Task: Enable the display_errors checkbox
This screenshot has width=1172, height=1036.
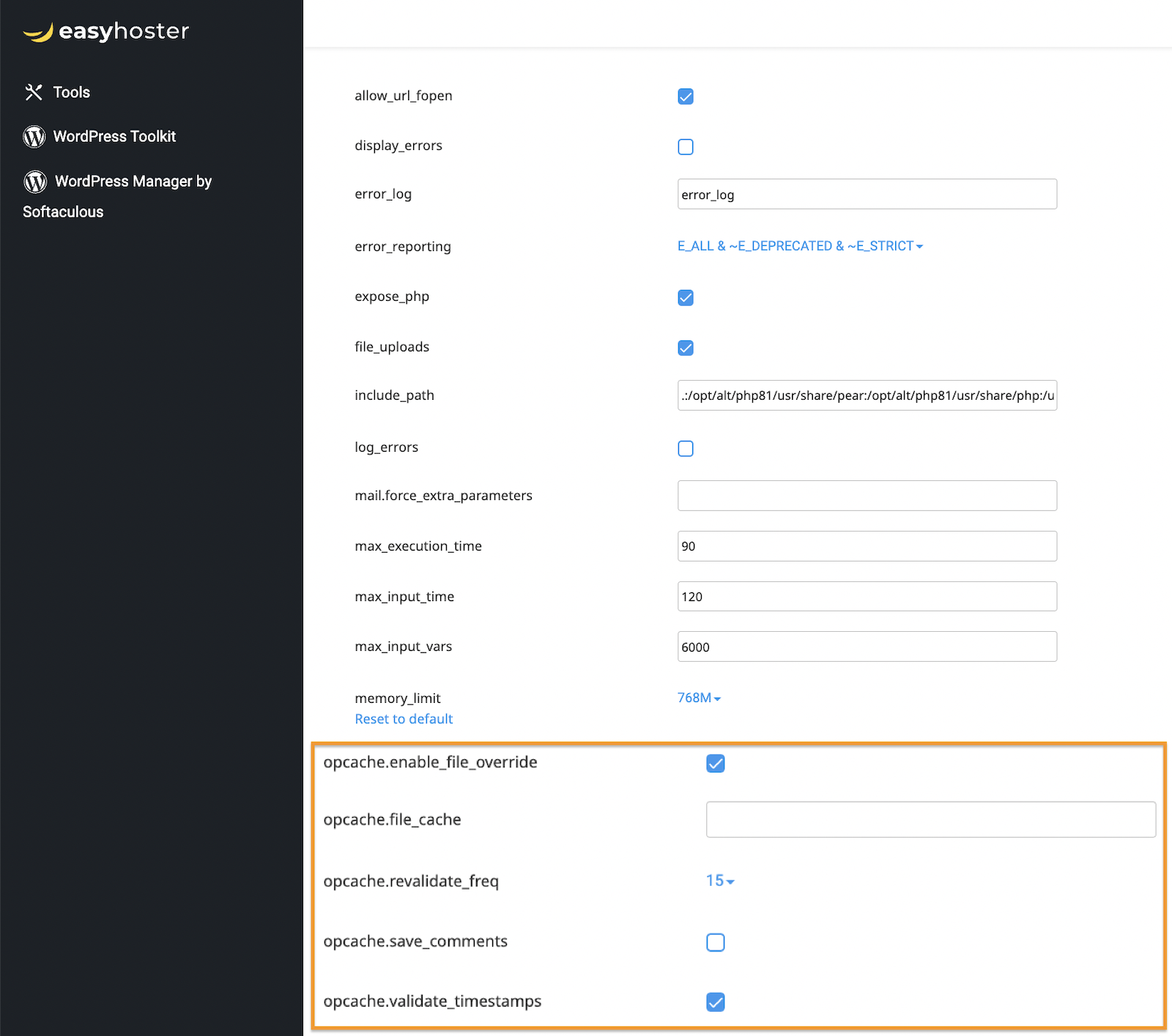Action: point(686,147)
